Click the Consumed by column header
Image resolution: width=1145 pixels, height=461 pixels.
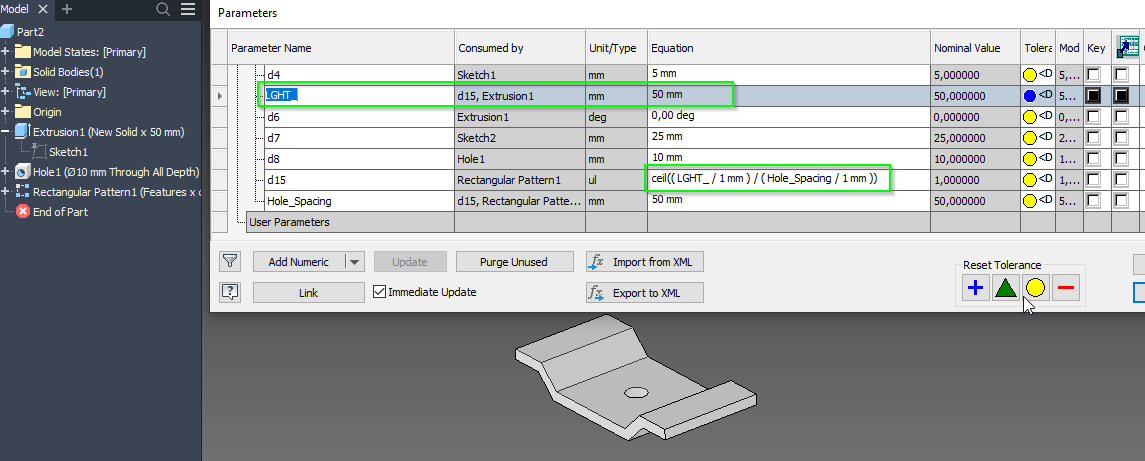[520, 47]
